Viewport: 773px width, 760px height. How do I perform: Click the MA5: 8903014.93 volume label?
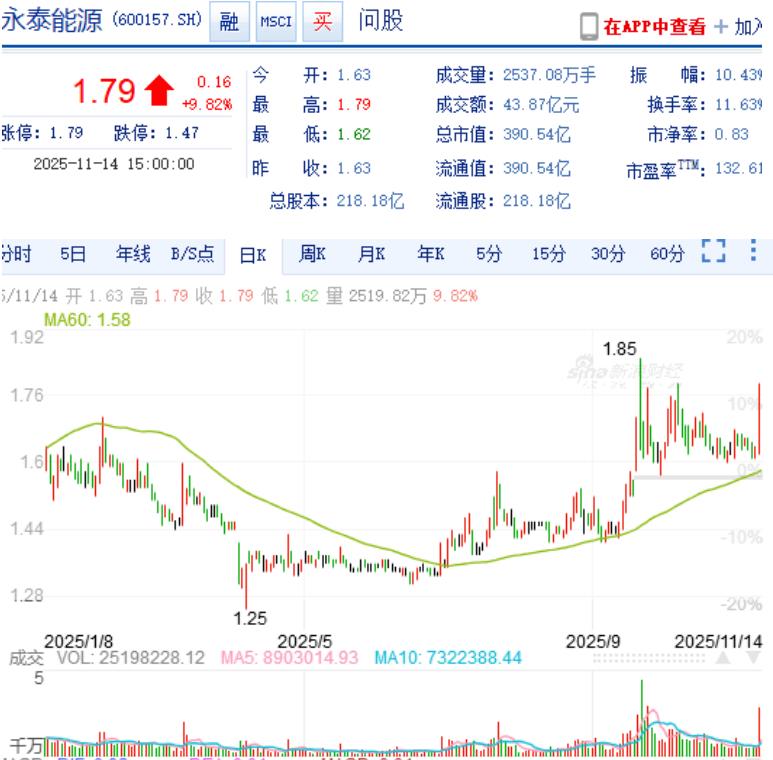pos(289,658)
